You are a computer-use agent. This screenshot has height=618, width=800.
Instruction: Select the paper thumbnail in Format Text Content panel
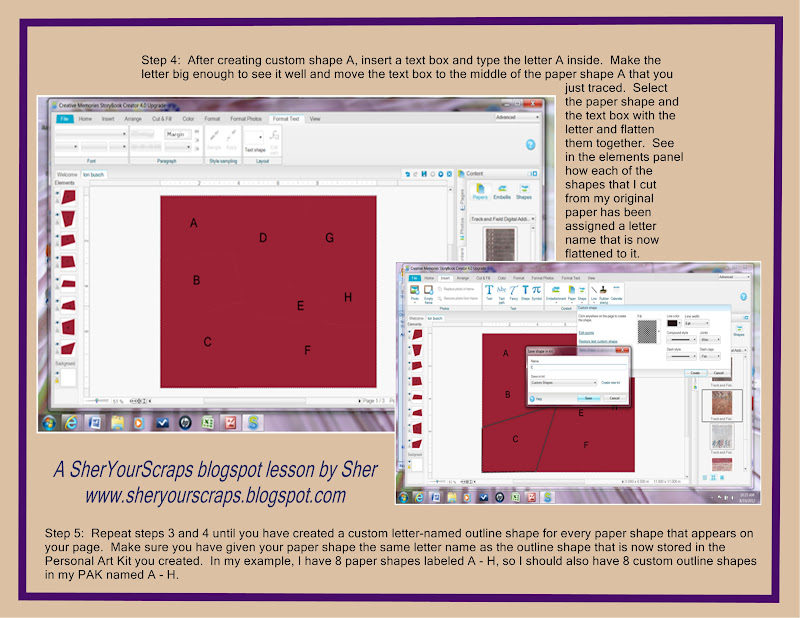click(501, 244)
